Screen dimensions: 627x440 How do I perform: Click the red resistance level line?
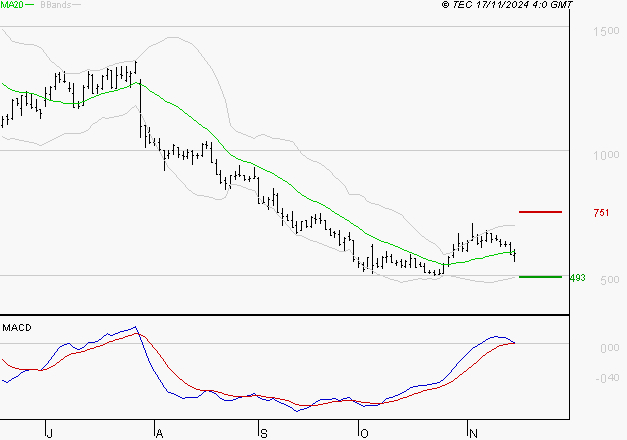540,212
